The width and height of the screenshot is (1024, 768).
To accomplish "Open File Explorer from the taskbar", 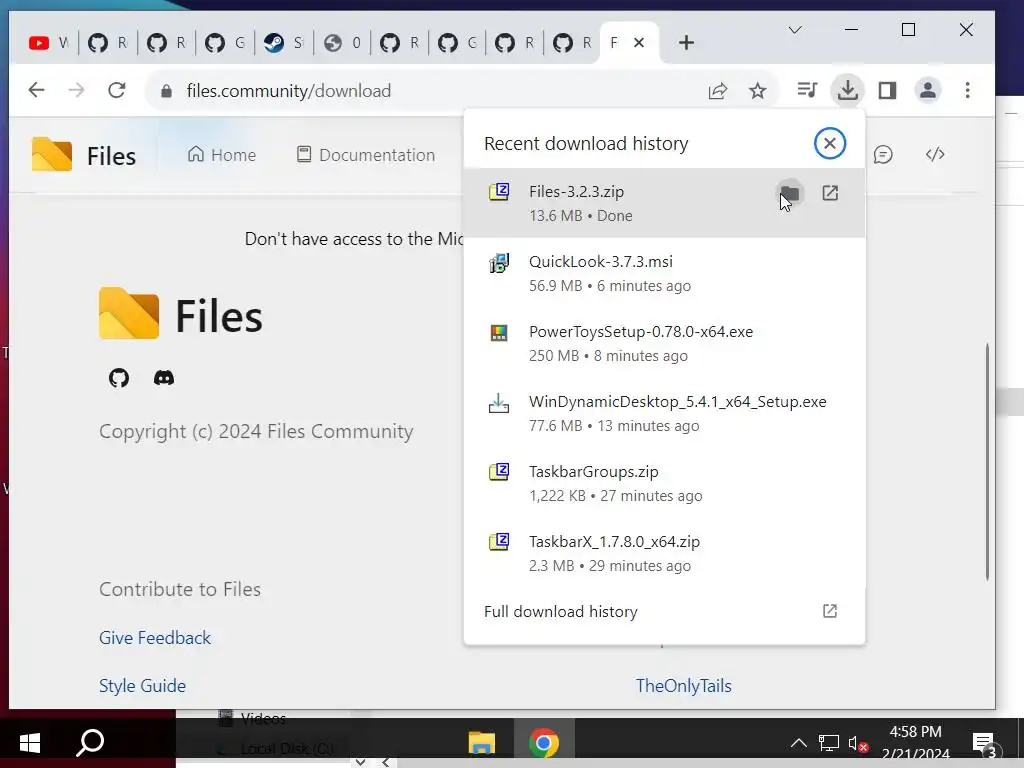I will click(x=482, y=743).
